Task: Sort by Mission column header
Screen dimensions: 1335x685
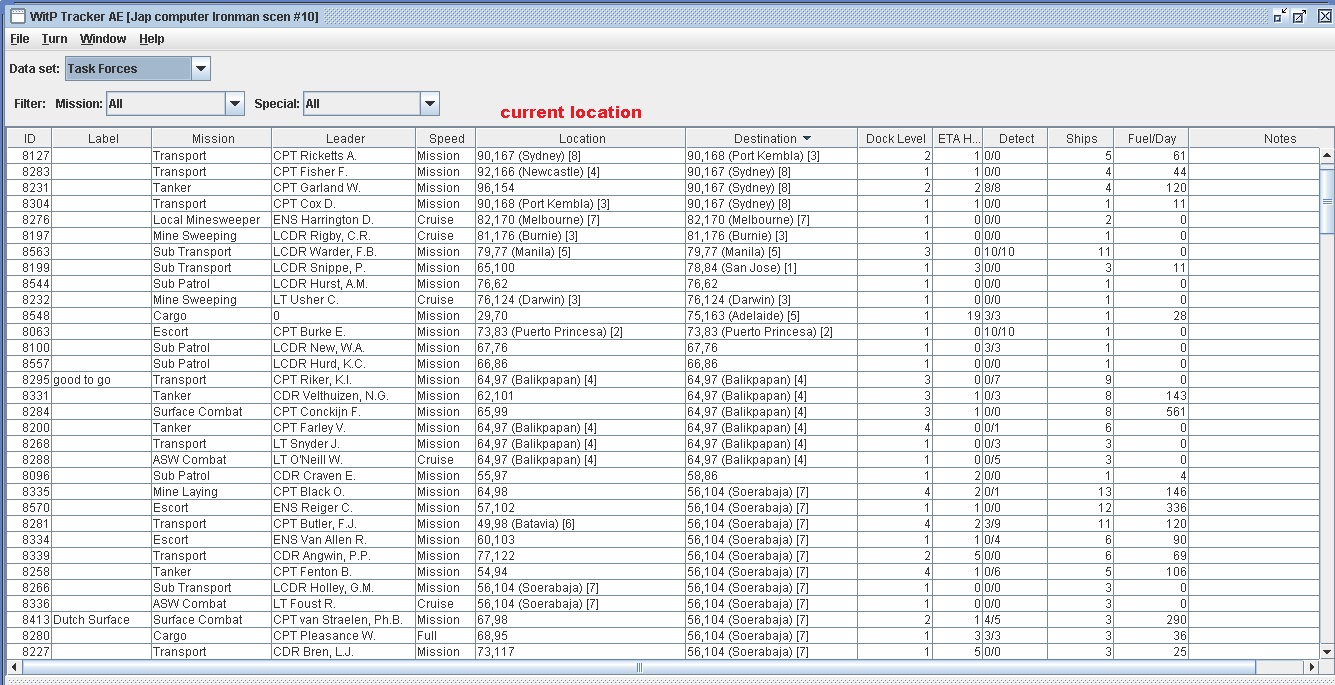Action: (x=212, y=138)
